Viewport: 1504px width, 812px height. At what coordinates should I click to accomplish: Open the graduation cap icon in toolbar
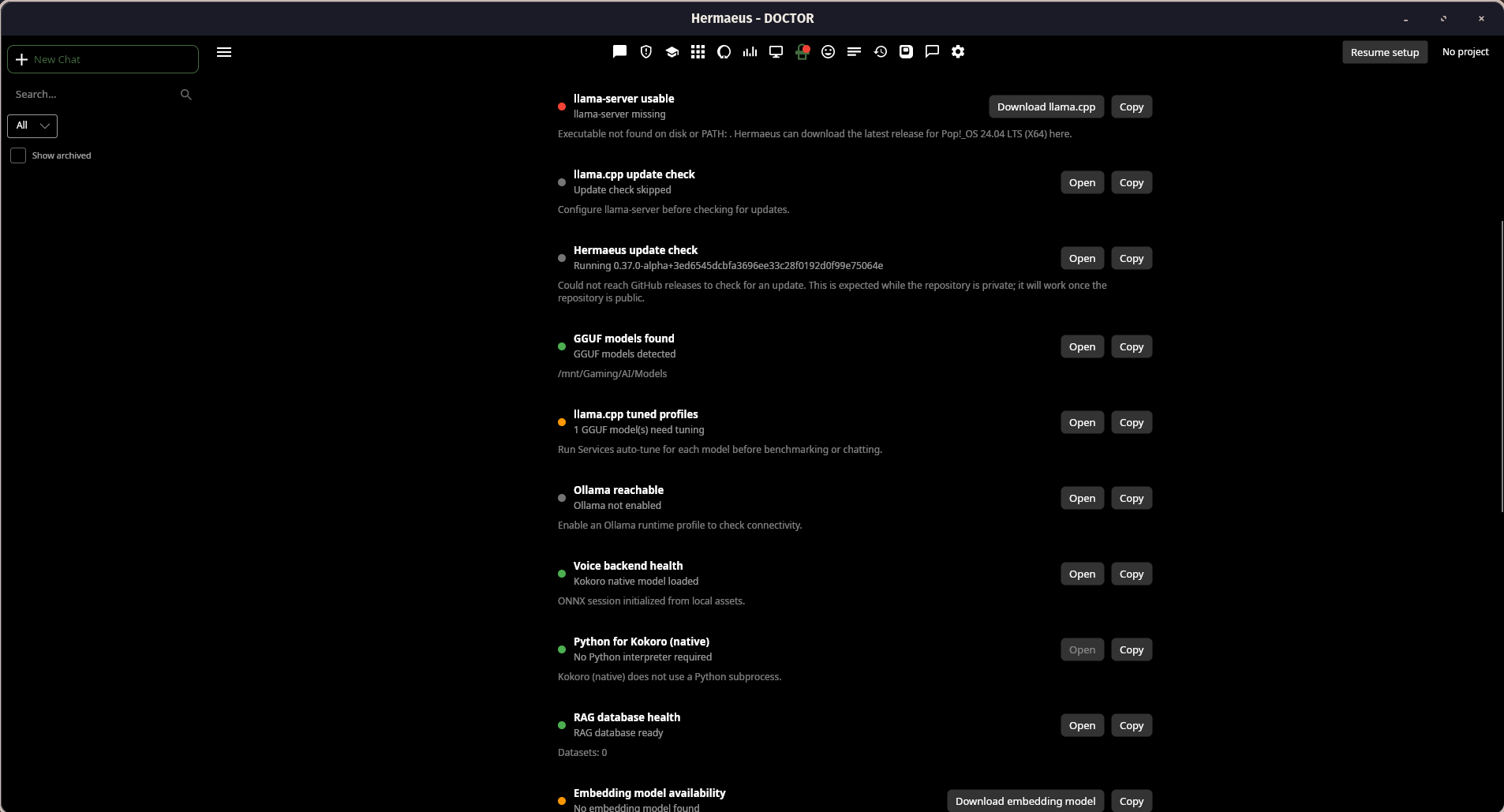672,52
